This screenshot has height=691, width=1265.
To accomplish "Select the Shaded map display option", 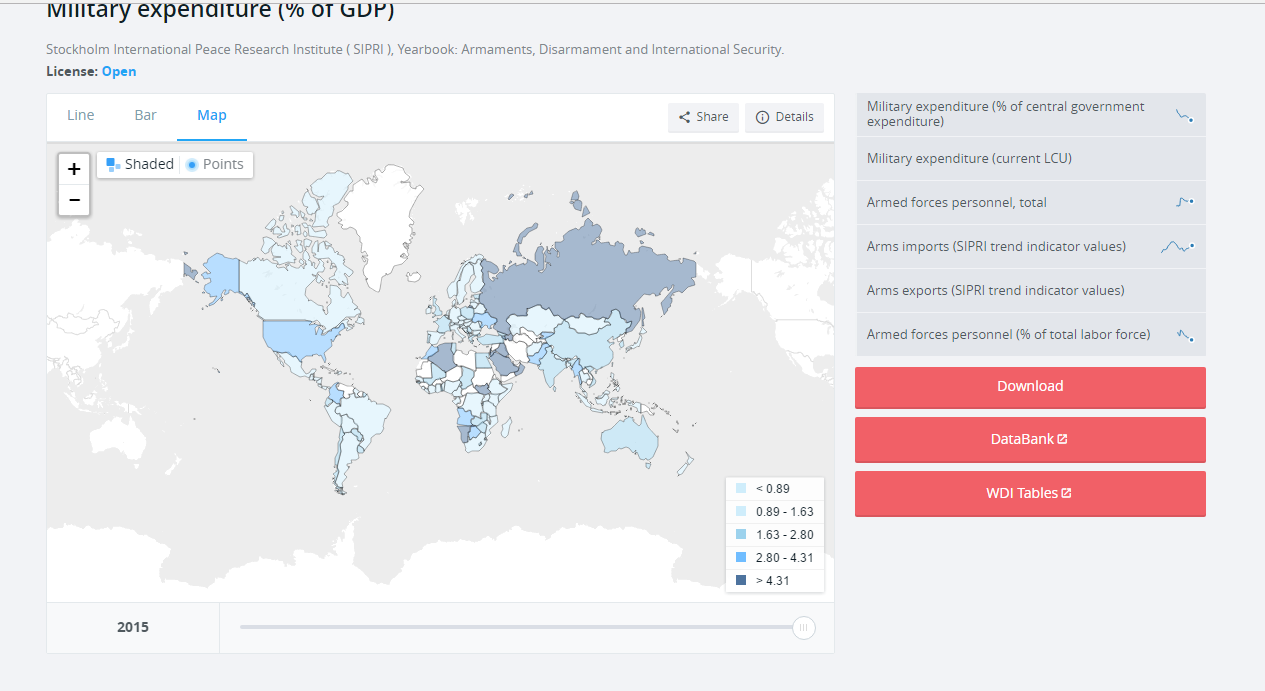I will point(140,164).
